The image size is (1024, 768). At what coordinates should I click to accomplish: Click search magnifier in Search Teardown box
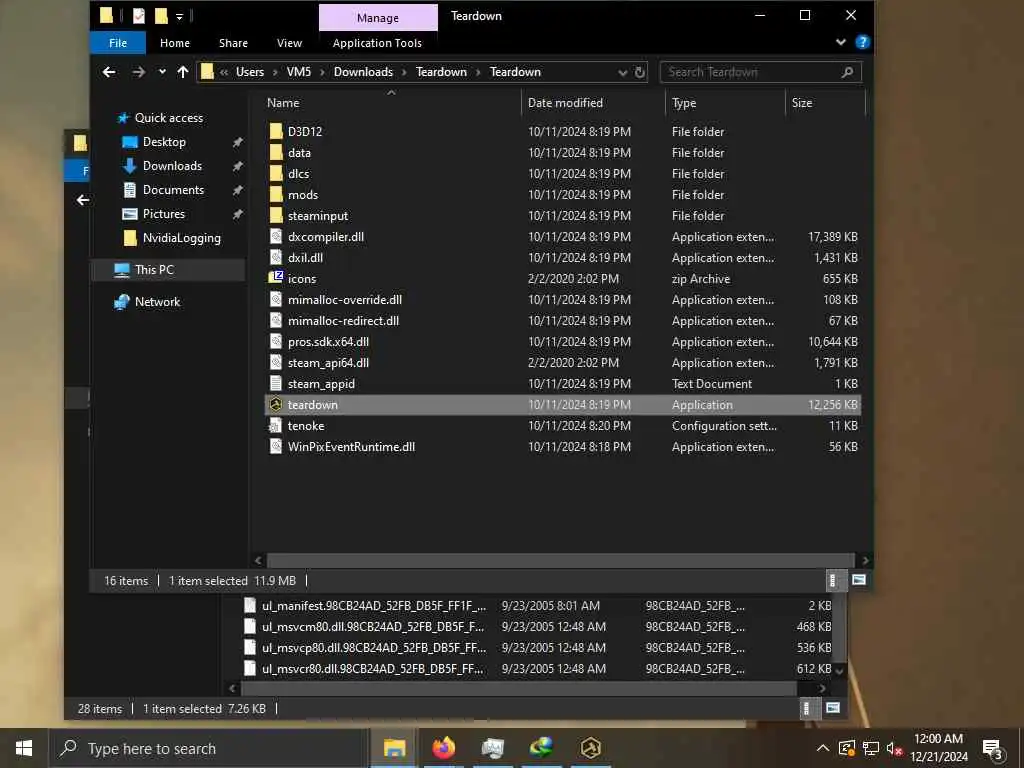[847, 72]
